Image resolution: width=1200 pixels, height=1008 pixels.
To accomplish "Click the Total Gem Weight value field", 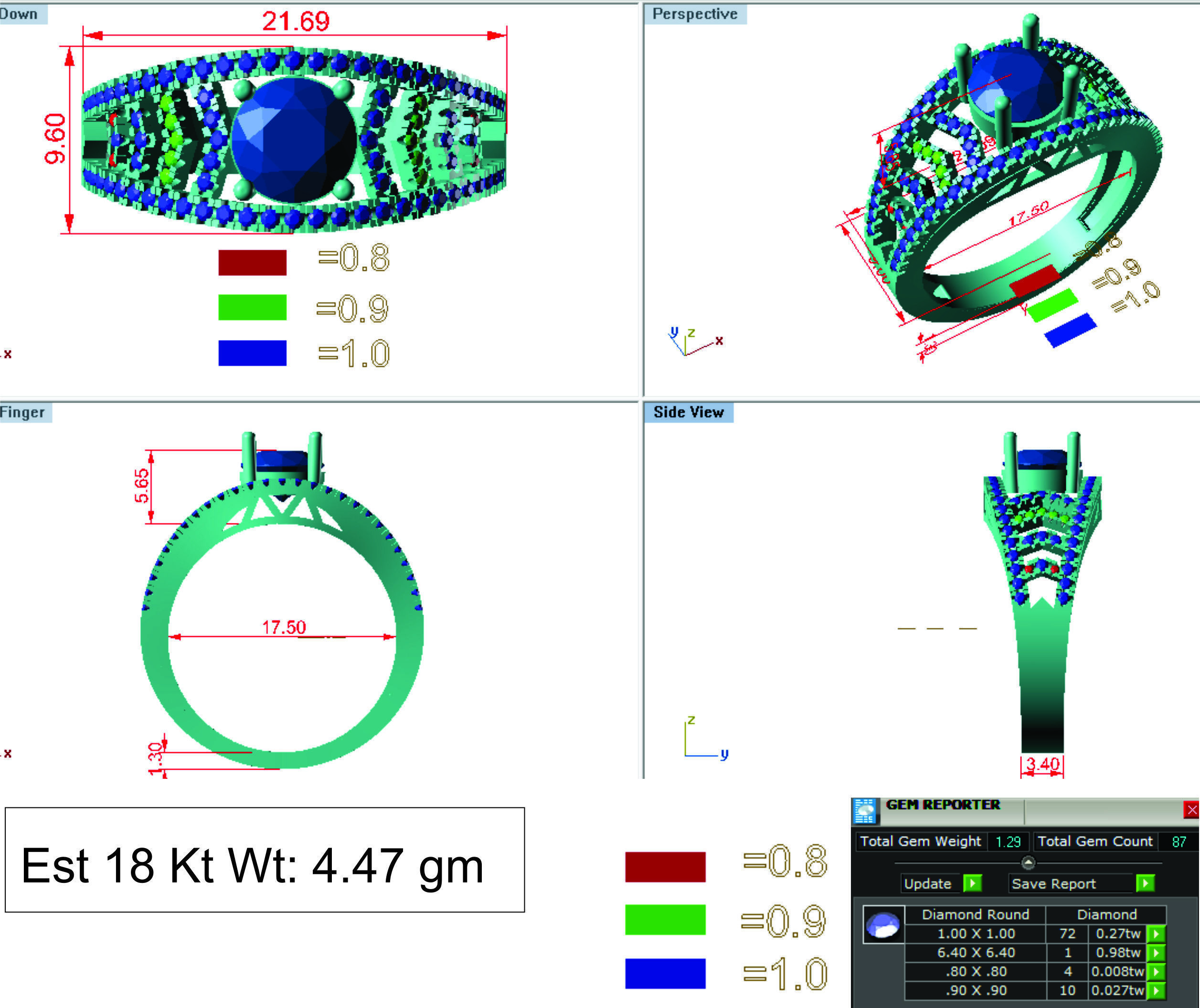I will tap(1008, 842).
